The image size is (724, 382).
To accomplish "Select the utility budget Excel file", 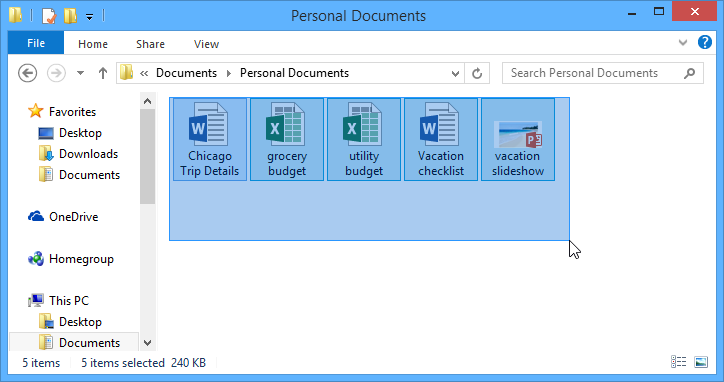I will 364,139.
